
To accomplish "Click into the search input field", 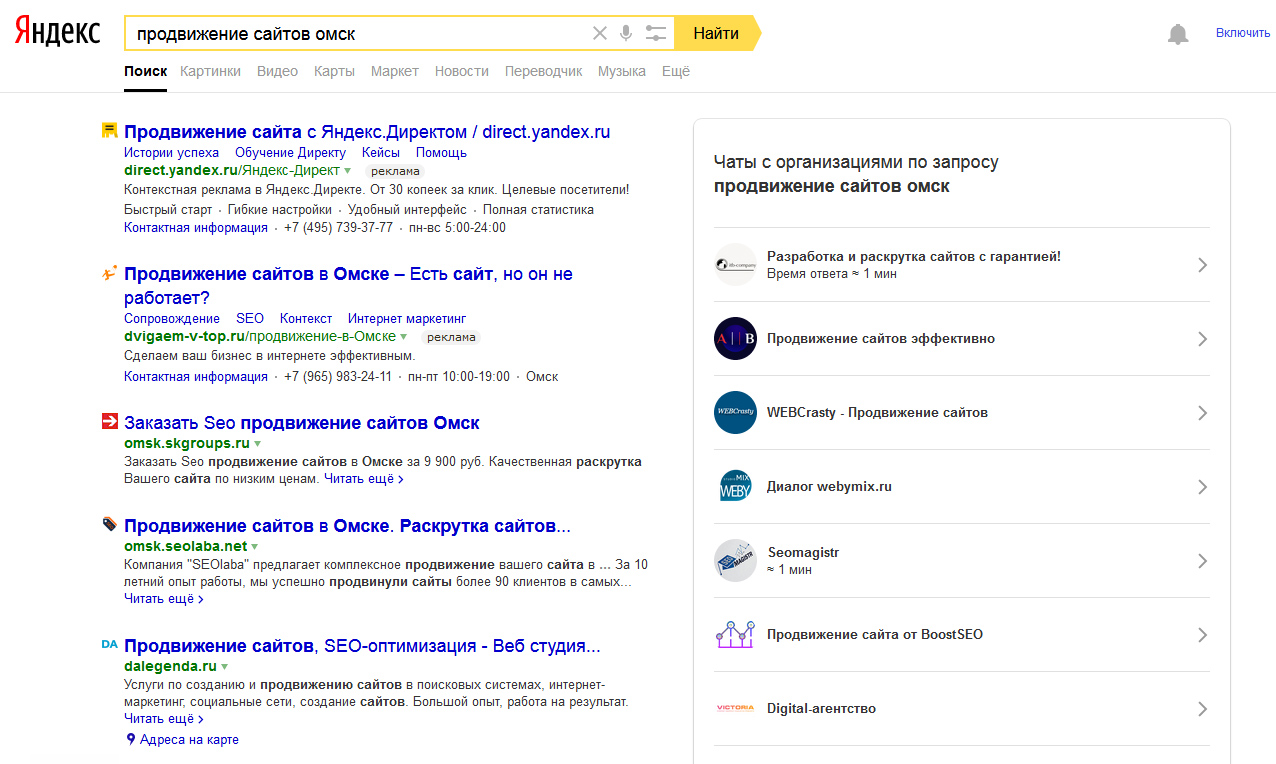I will click(x=360, y=33).
